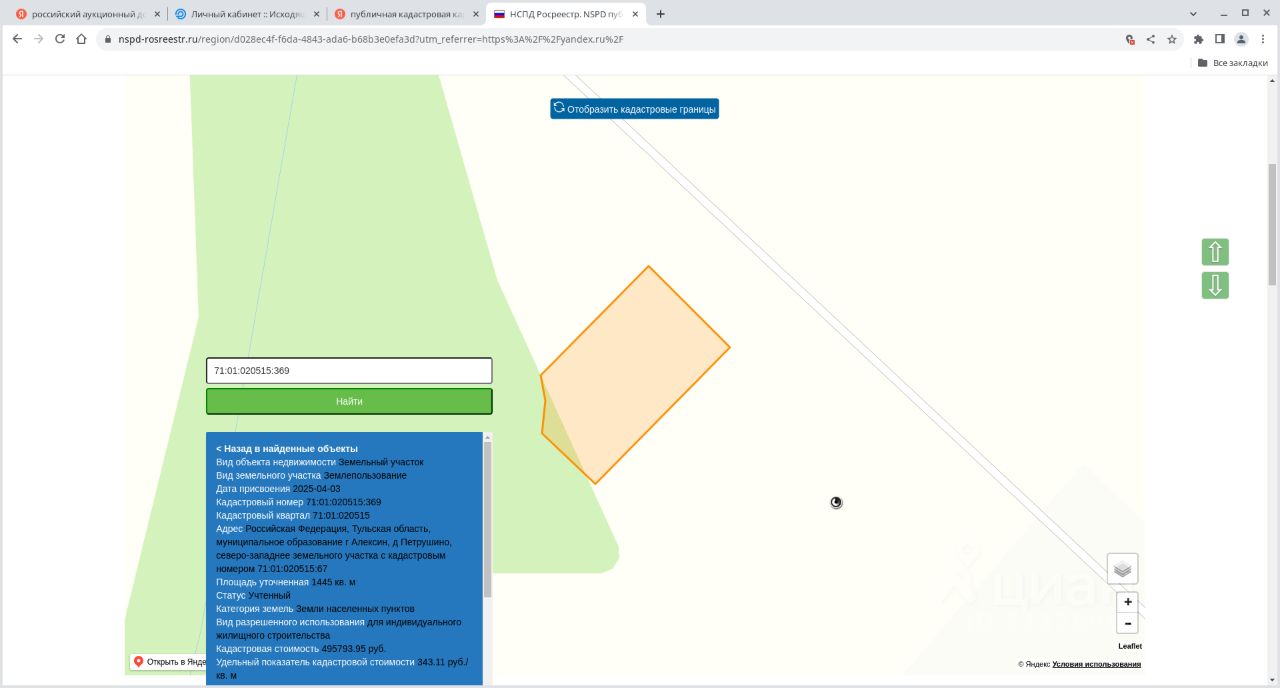Bookmark this page with the star
This screenshot has width=1280, height=688.
point(1171,39)
